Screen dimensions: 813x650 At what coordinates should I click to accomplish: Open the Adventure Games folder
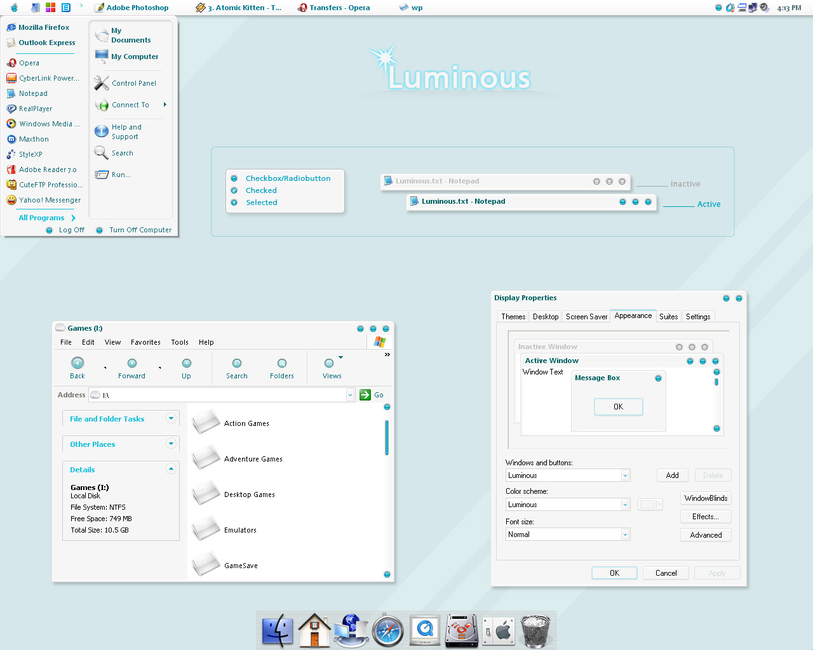coord(237,459)
